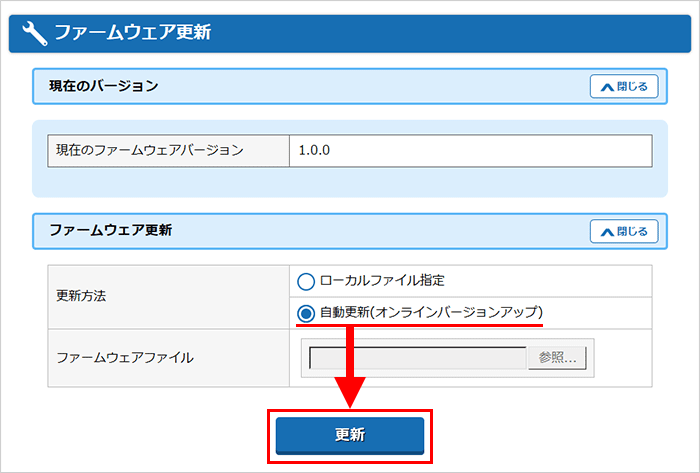The height and width of the screenshot is (473, 700).
Task: Click the ローカルファイル指定 label text
Action: [382, 281]
